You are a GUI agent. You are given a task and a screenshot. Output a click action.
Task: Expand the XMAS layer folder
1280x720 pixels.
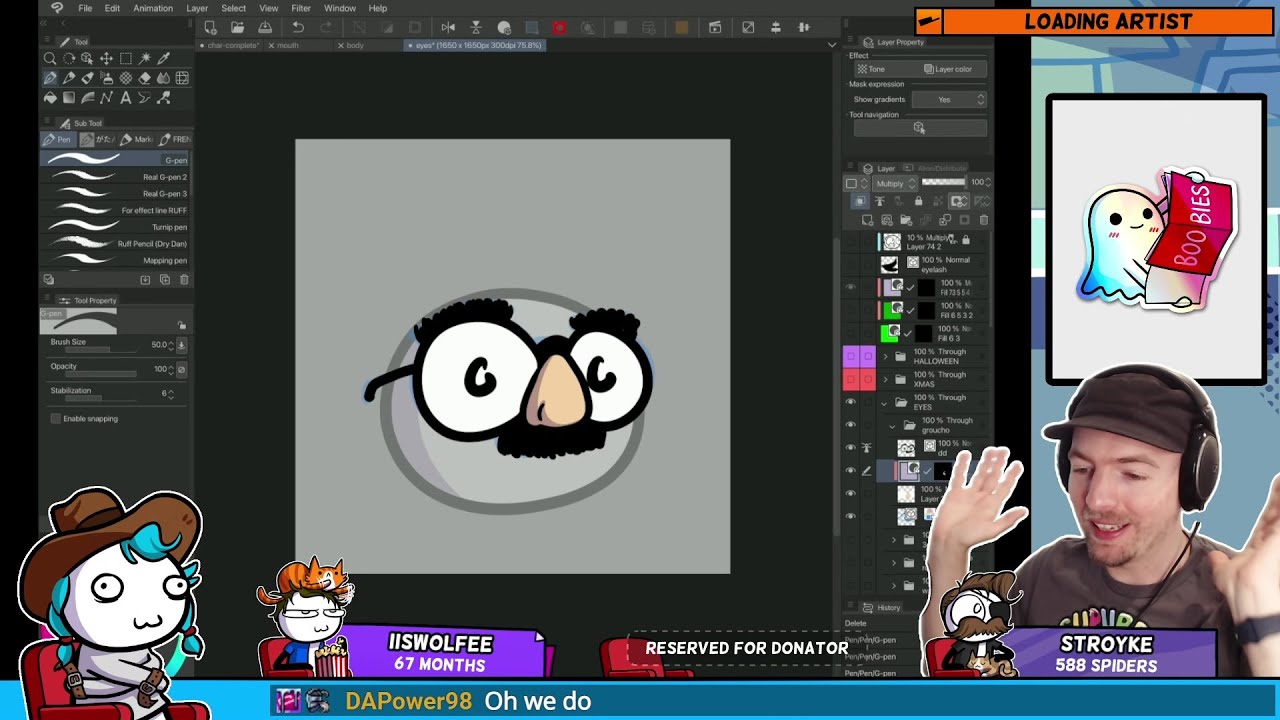tap(884, 380)
